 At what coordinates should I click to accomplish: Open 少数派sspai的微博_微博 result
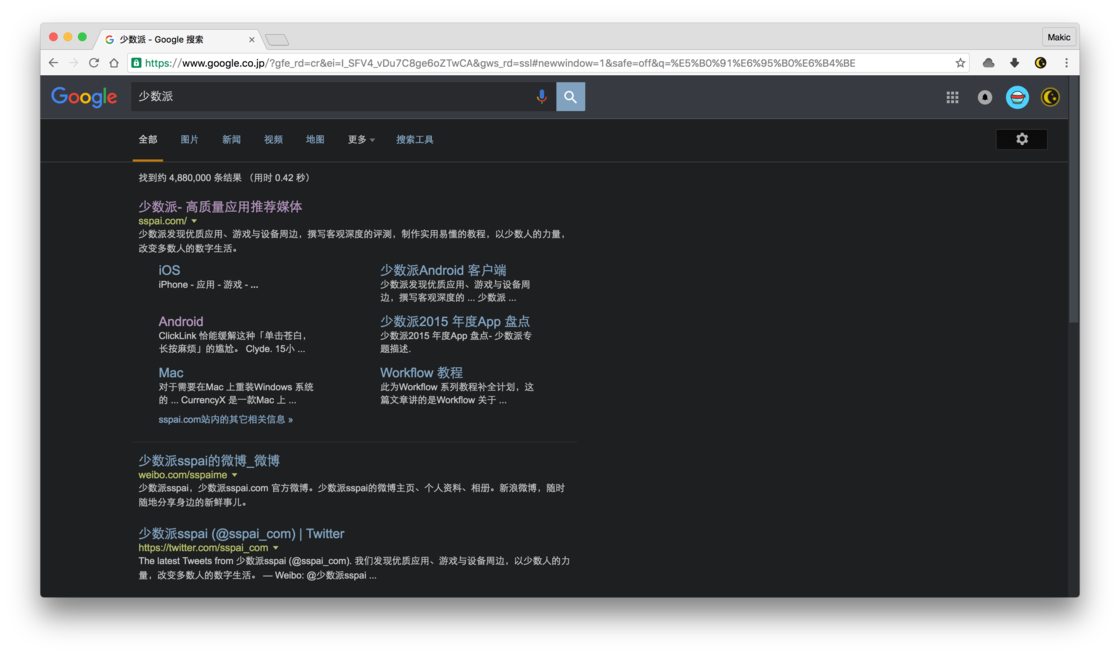coord(209,461)
